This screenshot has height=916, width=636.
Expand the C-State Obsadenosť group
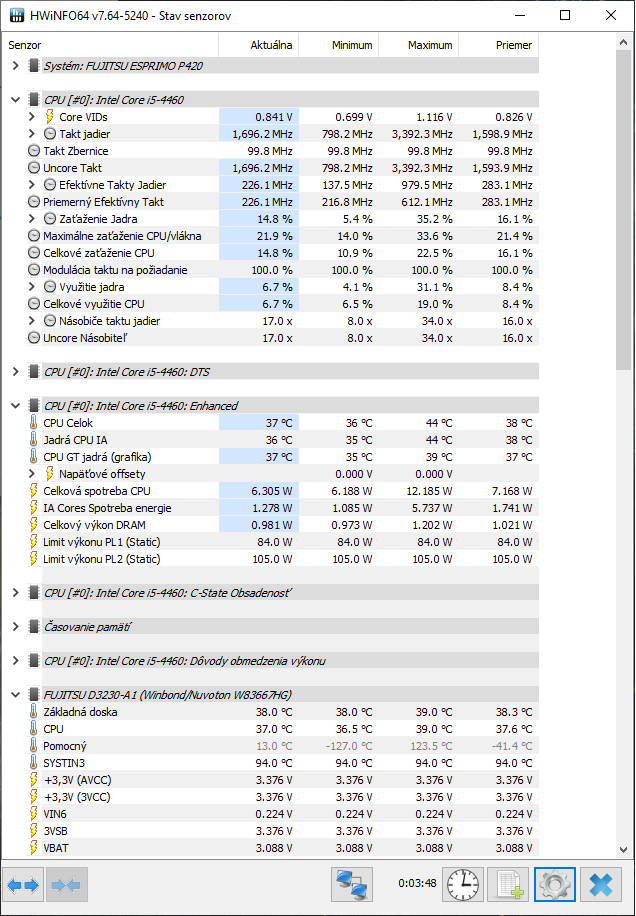click(16, 593)
